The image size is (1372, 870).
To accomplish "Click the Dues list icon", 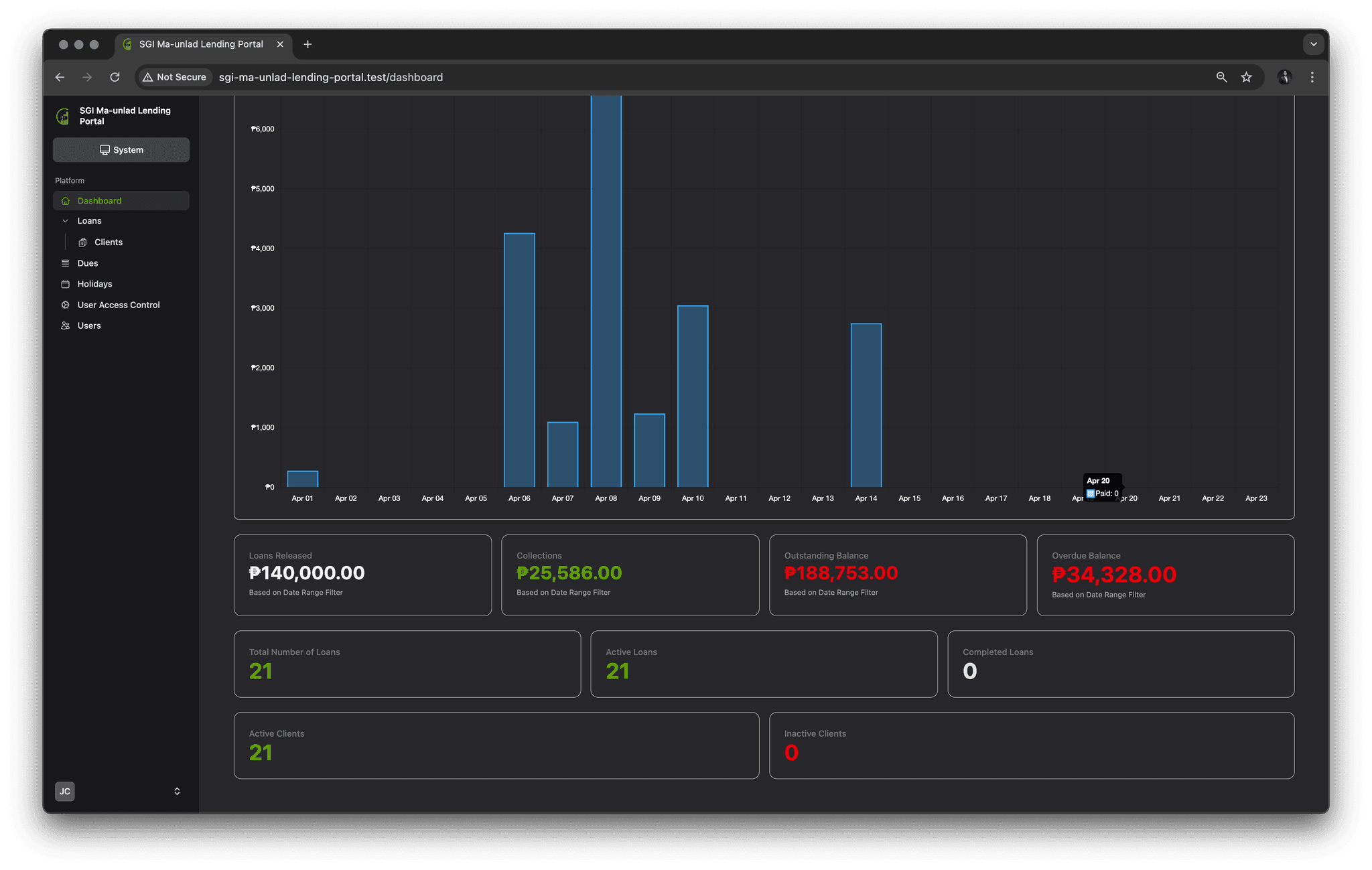I will coord(66,263).
